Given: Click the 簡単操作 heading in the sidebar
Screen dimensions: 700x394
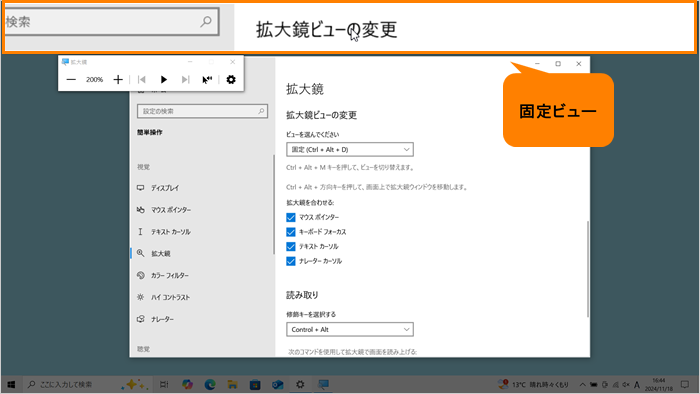Looking at the screenshot, I should (x=150, y=133).
